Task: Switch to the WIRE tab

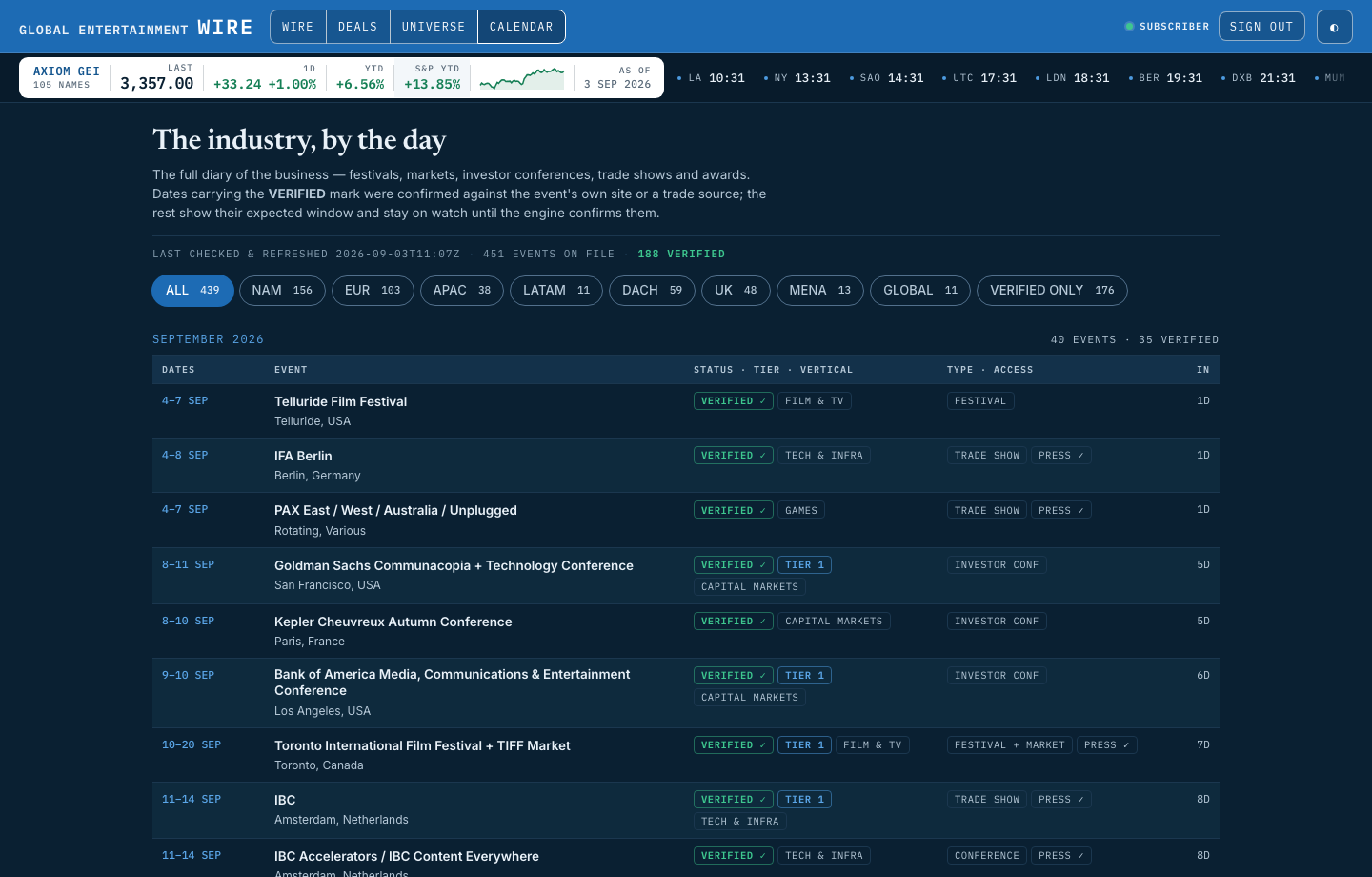Action: point(298,27)
